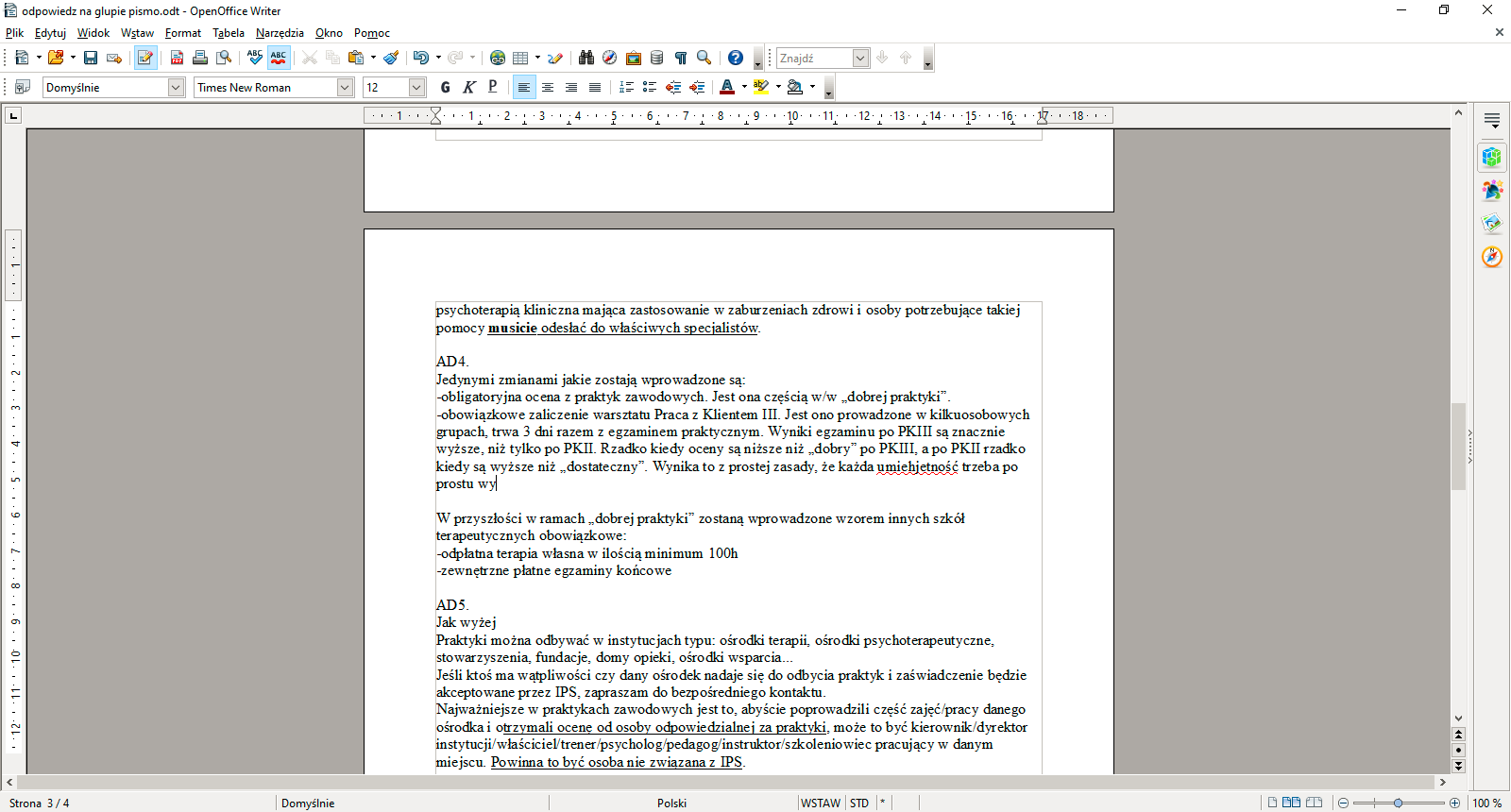The width and height of the screenshot is (1511, 812).
Task: Click the Format Paintbrush icon
Action: coord(391,58)
